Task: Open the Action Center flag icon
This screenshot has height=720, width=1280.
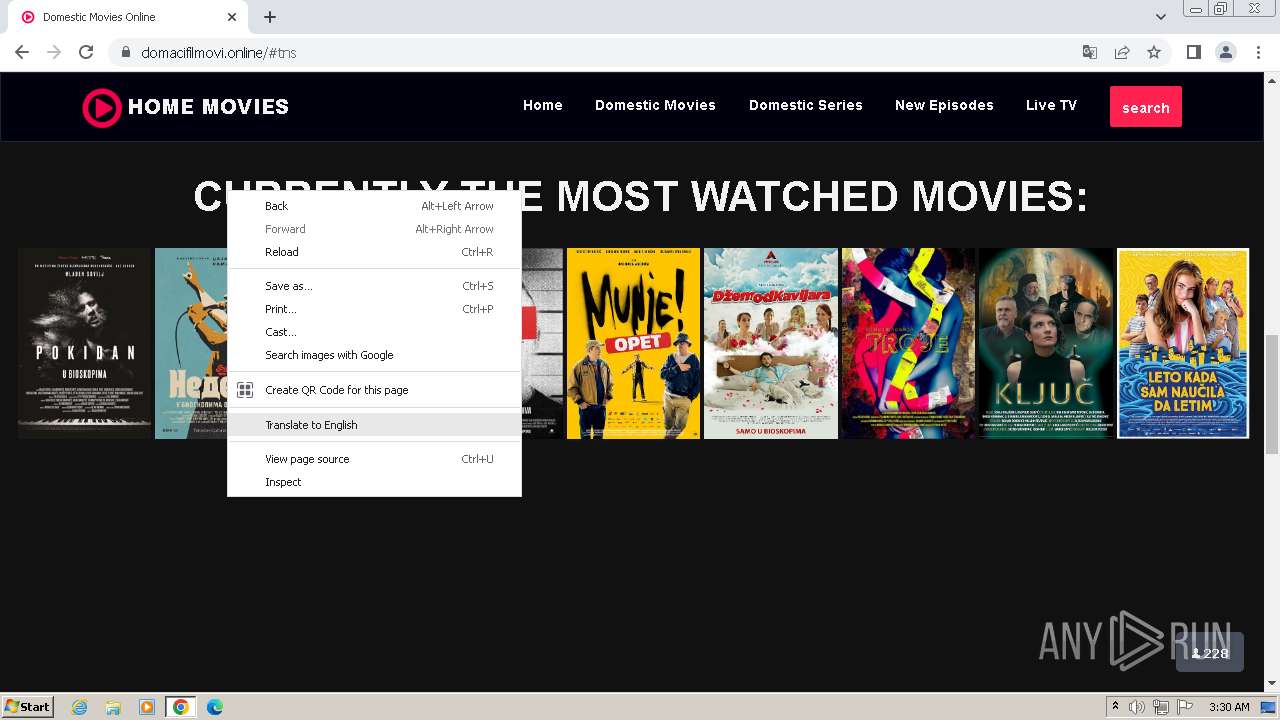Action: [1183, 707]
